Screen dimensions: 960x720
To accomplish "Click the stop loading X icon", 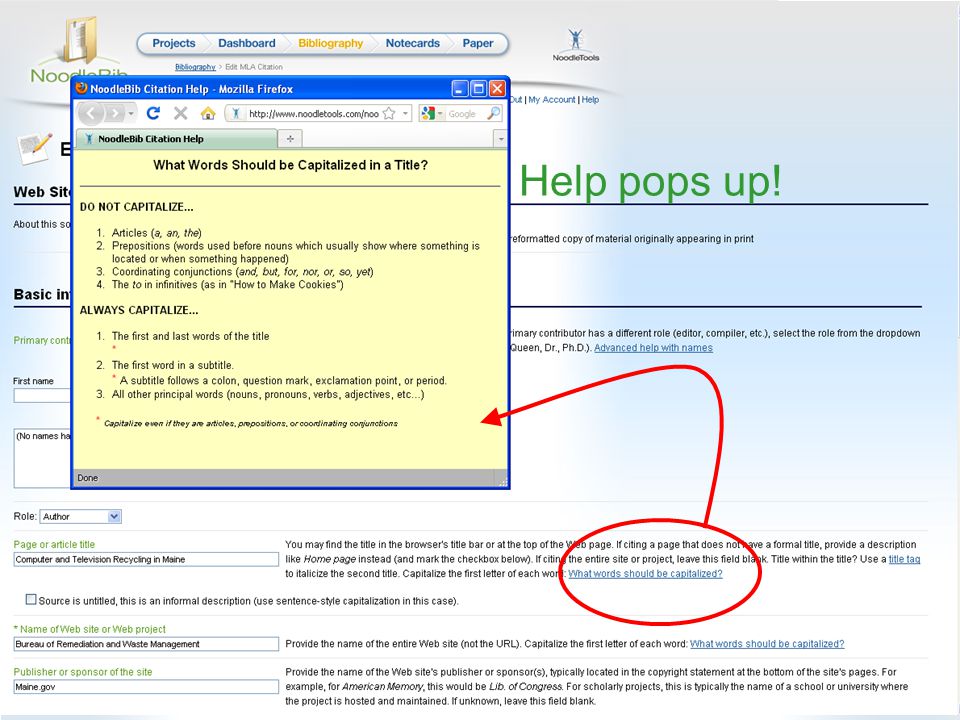I will pyautogui.click(x=180, y=113).
